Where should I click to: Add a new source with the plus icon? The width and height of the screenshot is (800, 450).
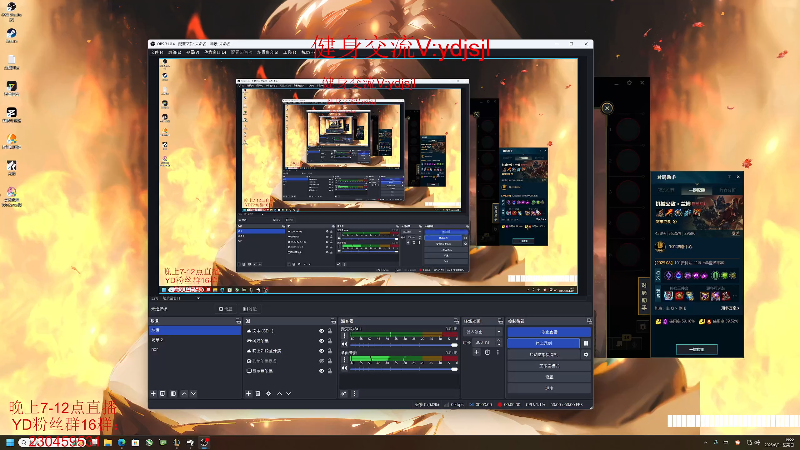(248, 393)
